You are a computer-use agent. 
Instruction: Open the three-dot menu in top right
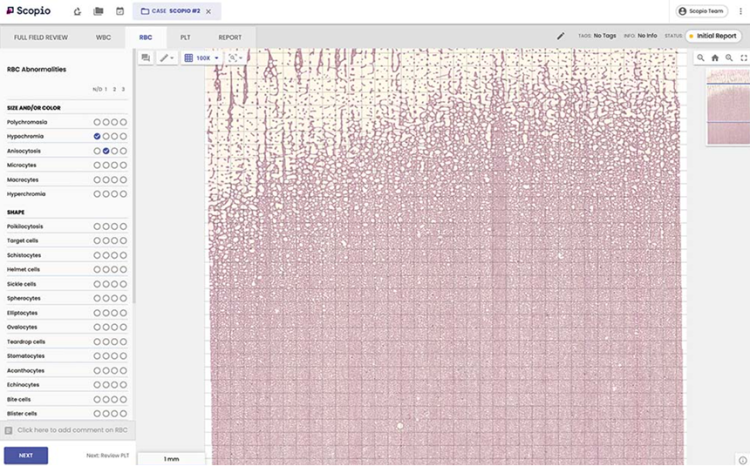click(x=740, y=11)
